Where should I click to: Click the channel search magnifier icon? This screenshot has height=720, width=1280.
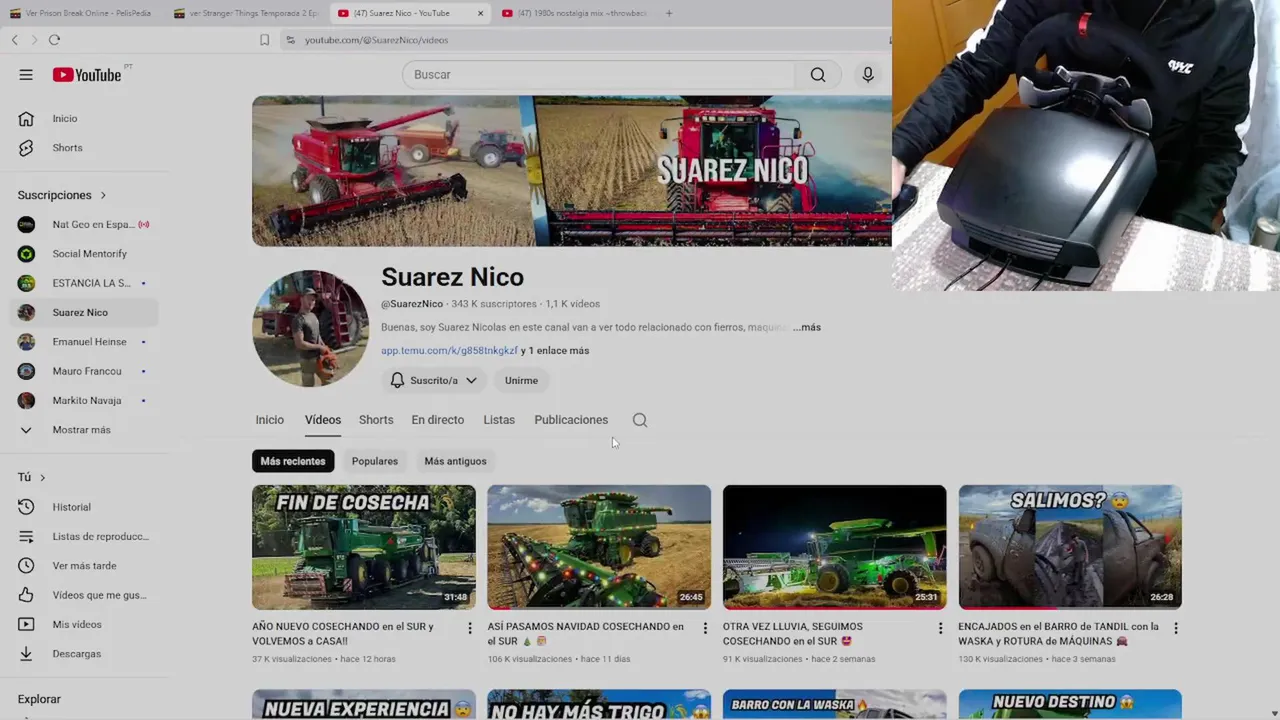coord(640,420)
